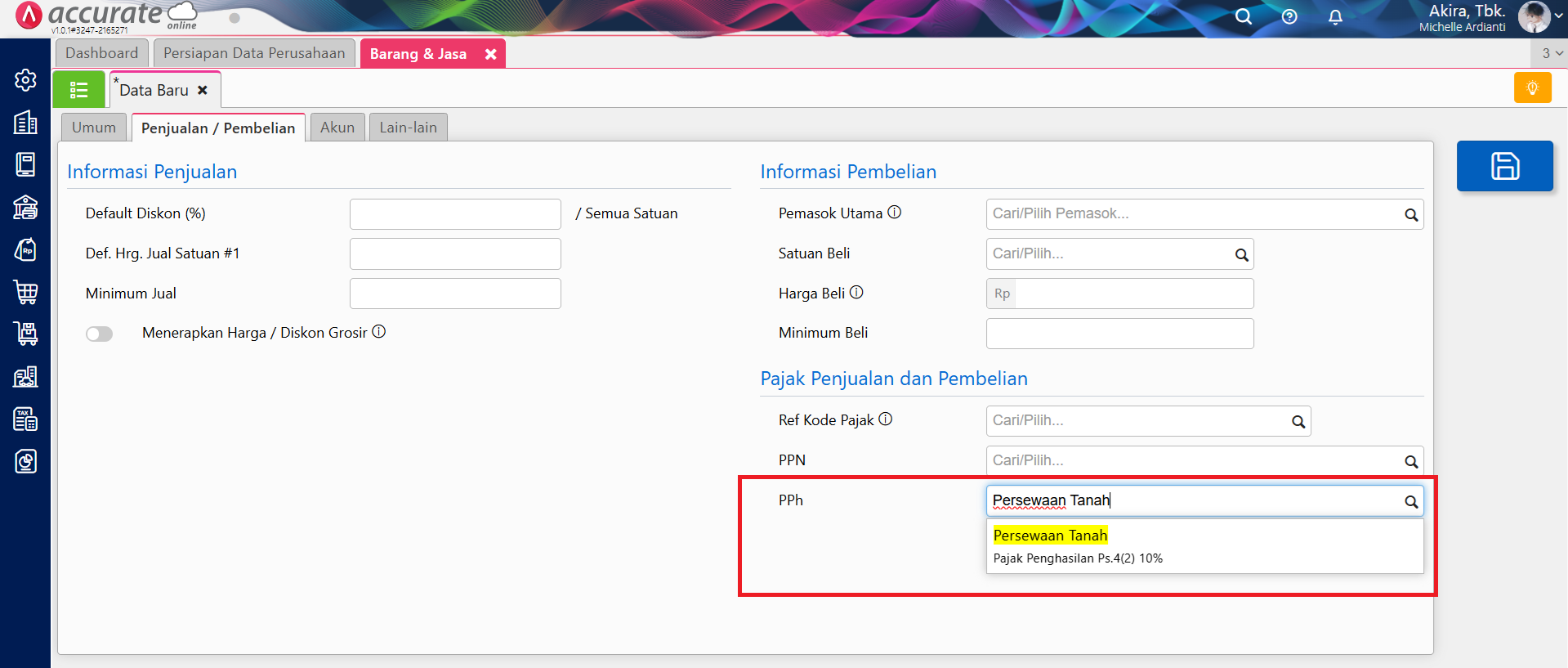Viewport: 1568px width, 668px height.
Task: Enable Menerapkan Harga / Diskon Grosir toggle
Action: point(100,334)
